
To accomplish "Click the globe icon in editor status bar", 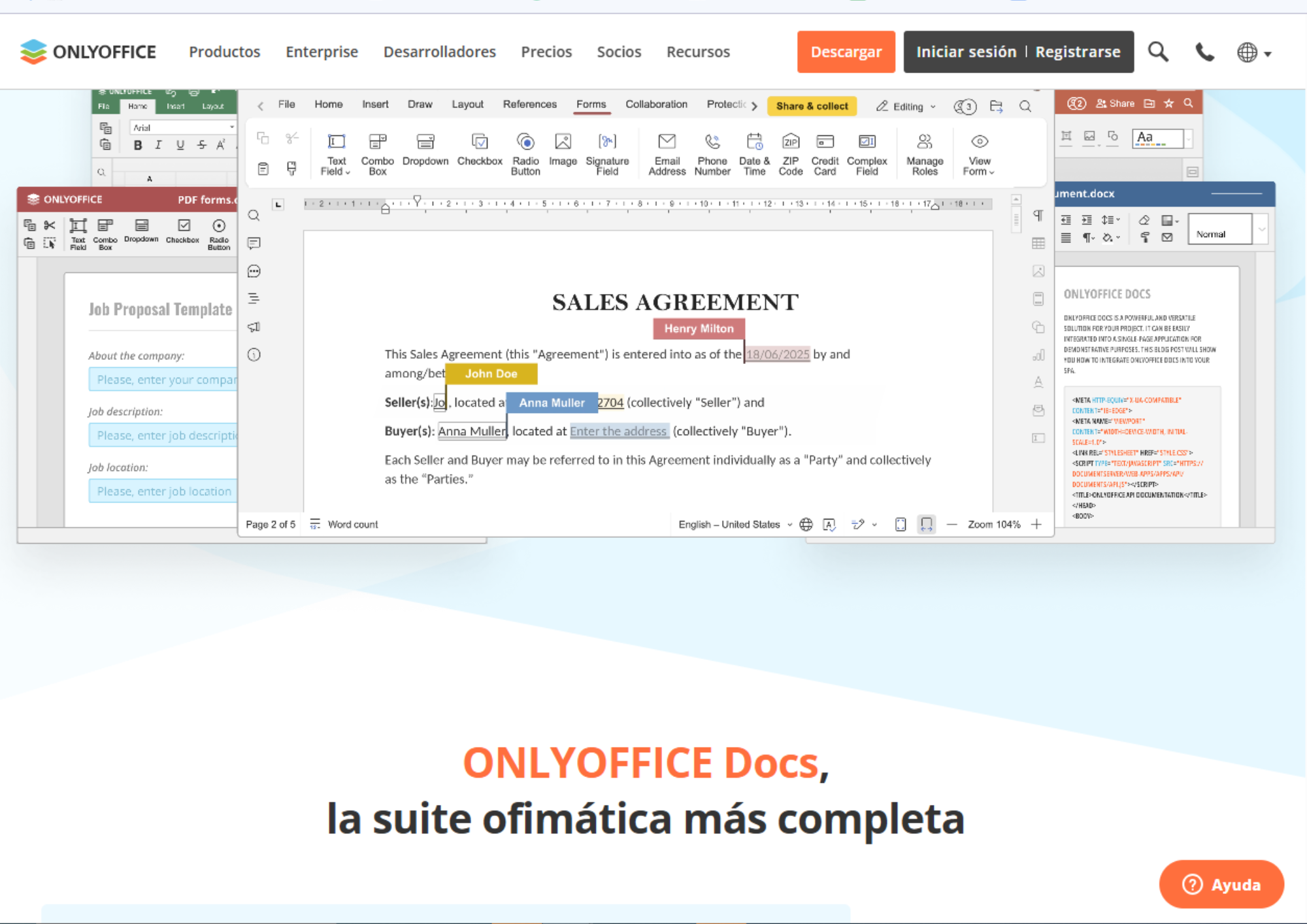I will (806, 524).
